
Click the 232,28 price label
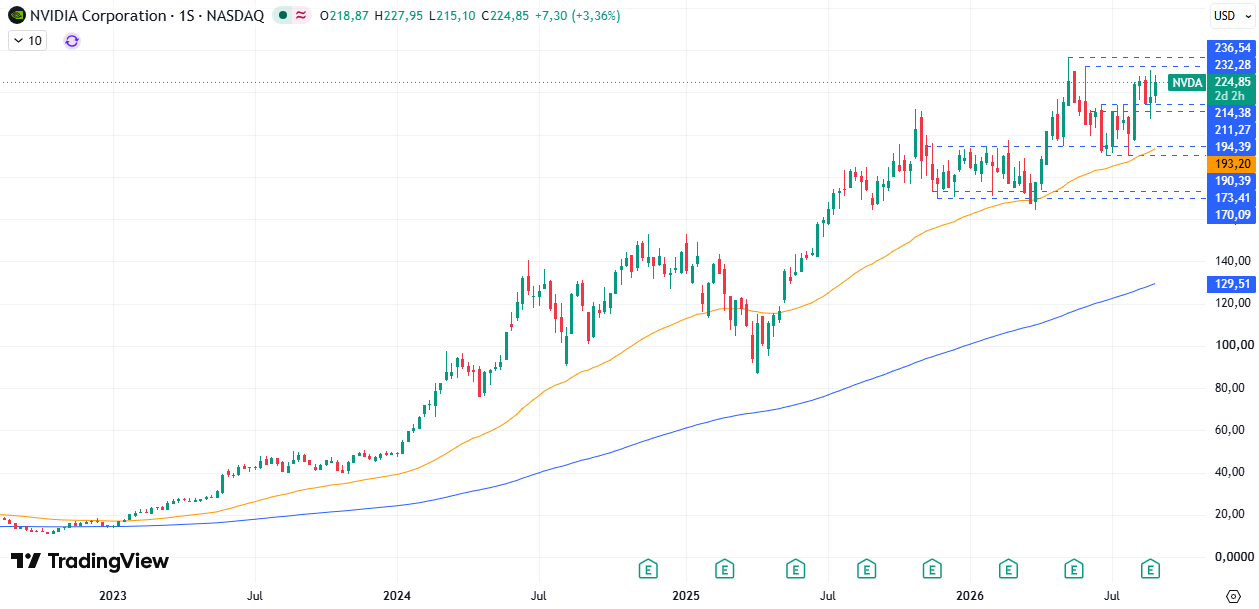(x=1232, y=64)
